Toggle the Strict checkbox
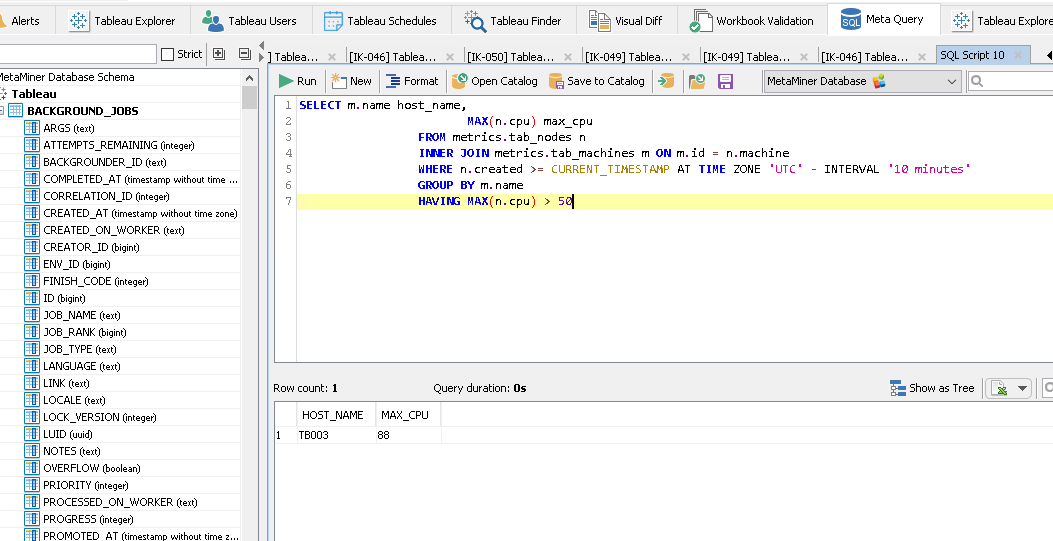 point(168,54)
